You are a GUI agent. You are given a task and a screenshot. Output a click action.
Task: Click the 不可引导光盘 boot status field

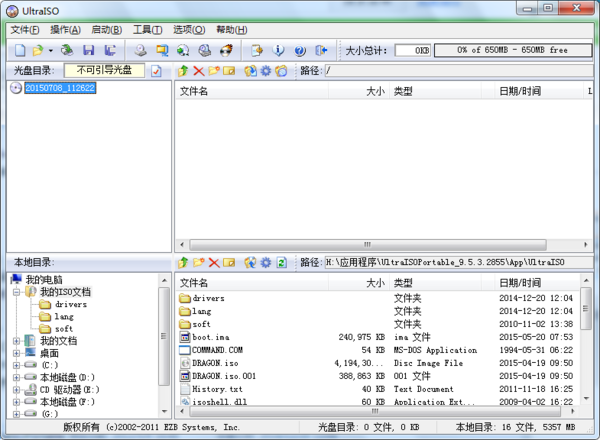coord(104,70)
